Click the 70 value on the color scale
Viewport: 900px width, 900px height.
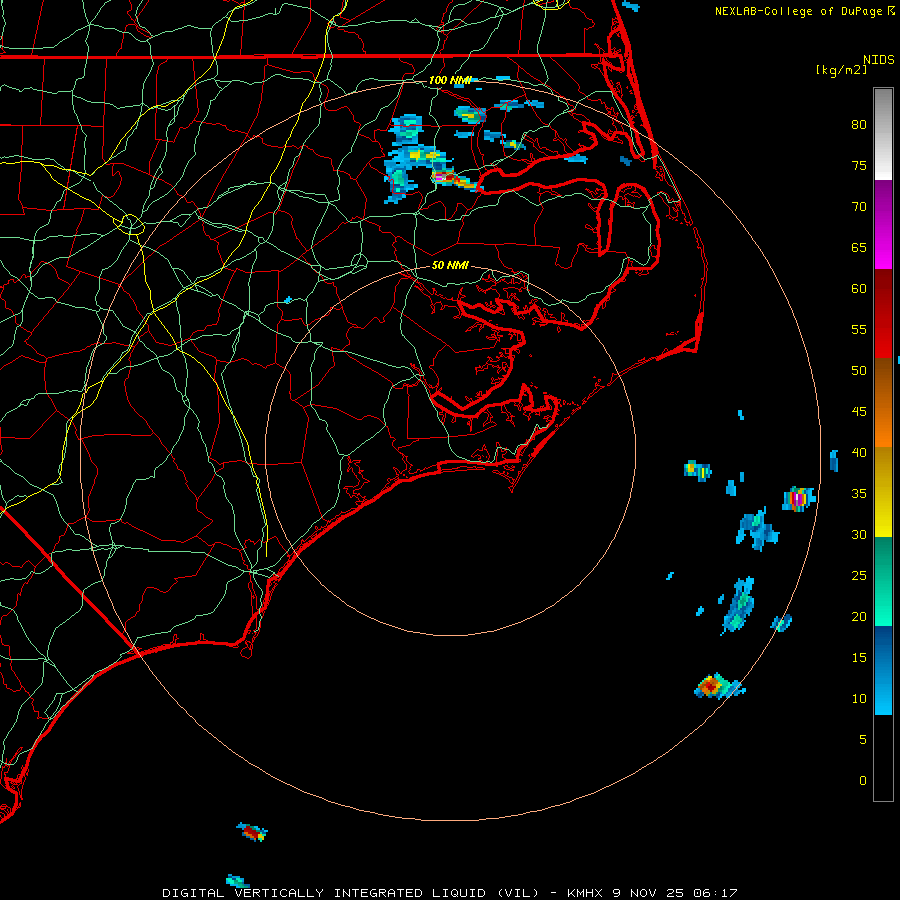point(859,207)
